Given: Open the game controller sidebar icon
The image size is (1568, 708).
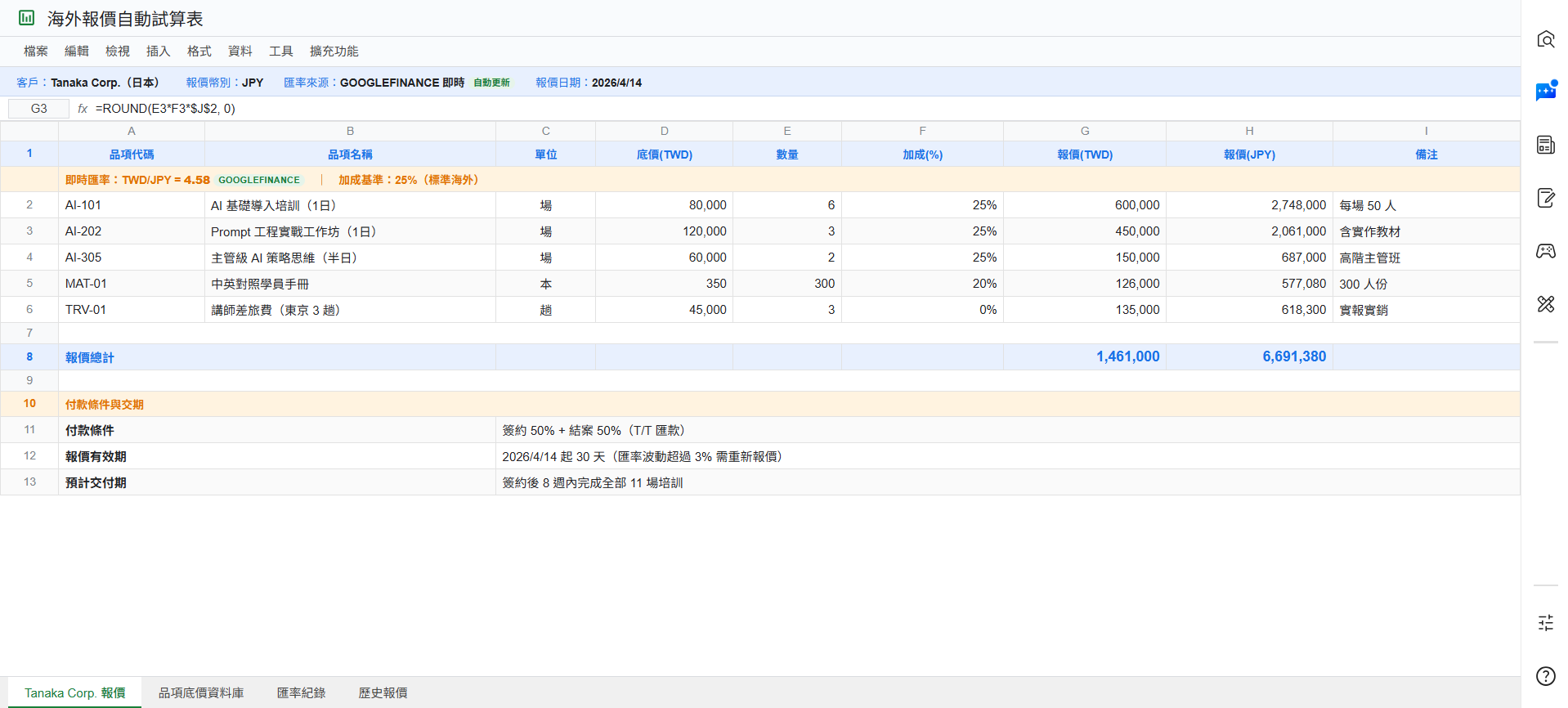Looking at the screenshot, I should click(1545, 251).
